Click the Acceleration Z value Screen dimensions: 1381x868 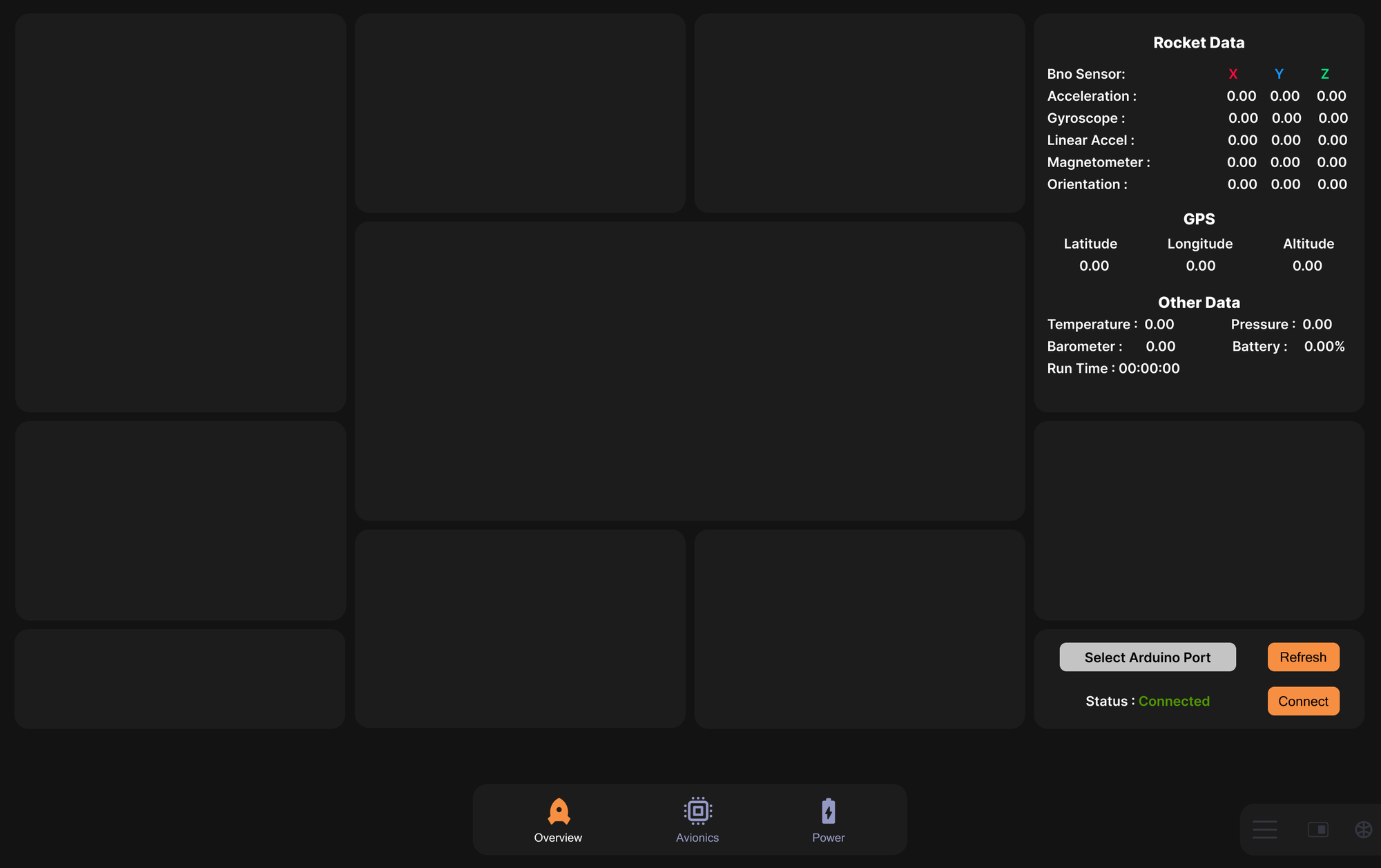[x=1331, y=96]
